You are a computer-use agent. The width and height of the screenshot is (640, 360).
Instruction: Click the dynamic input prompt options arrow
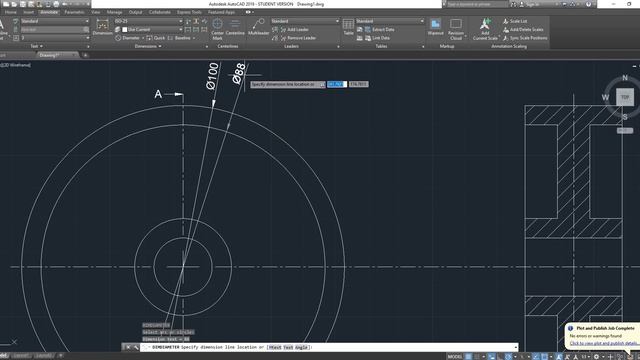coord(322,84)
